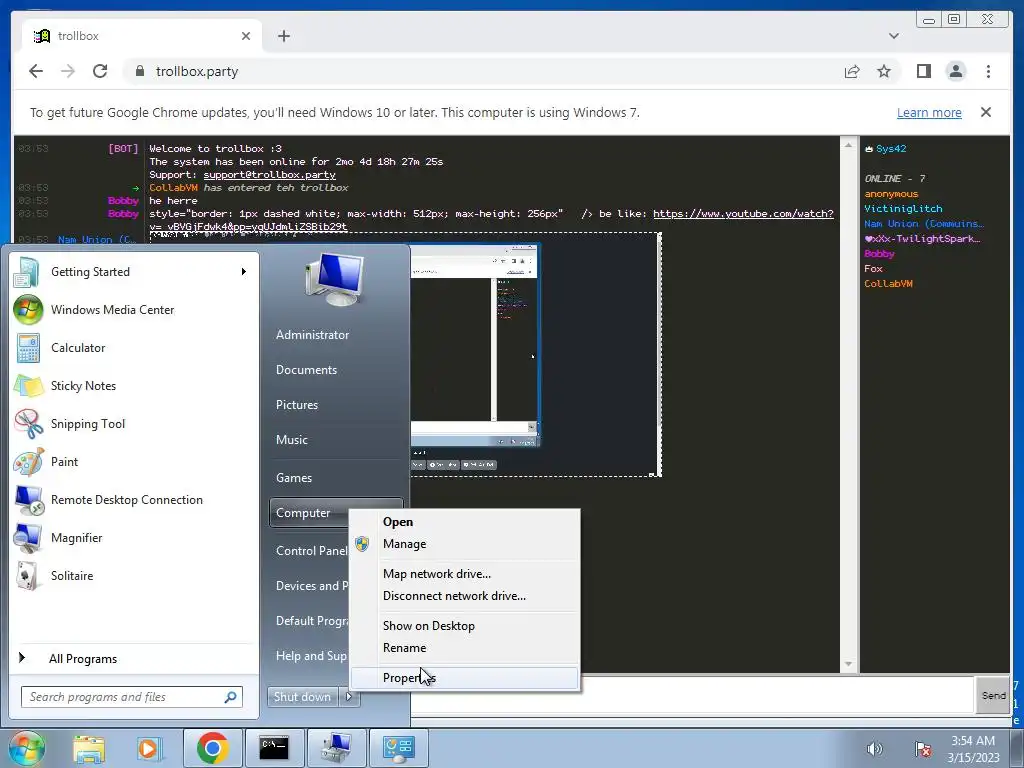
Task: View site information lock icon
Action: (x=139, y=71)
